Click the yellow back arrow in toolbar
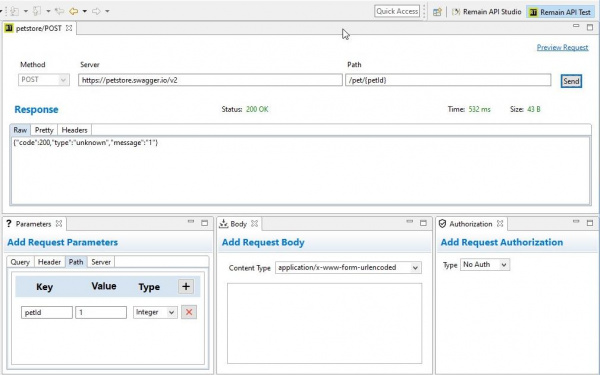This screenshot has width=600, height=375. tap(73, 11)
